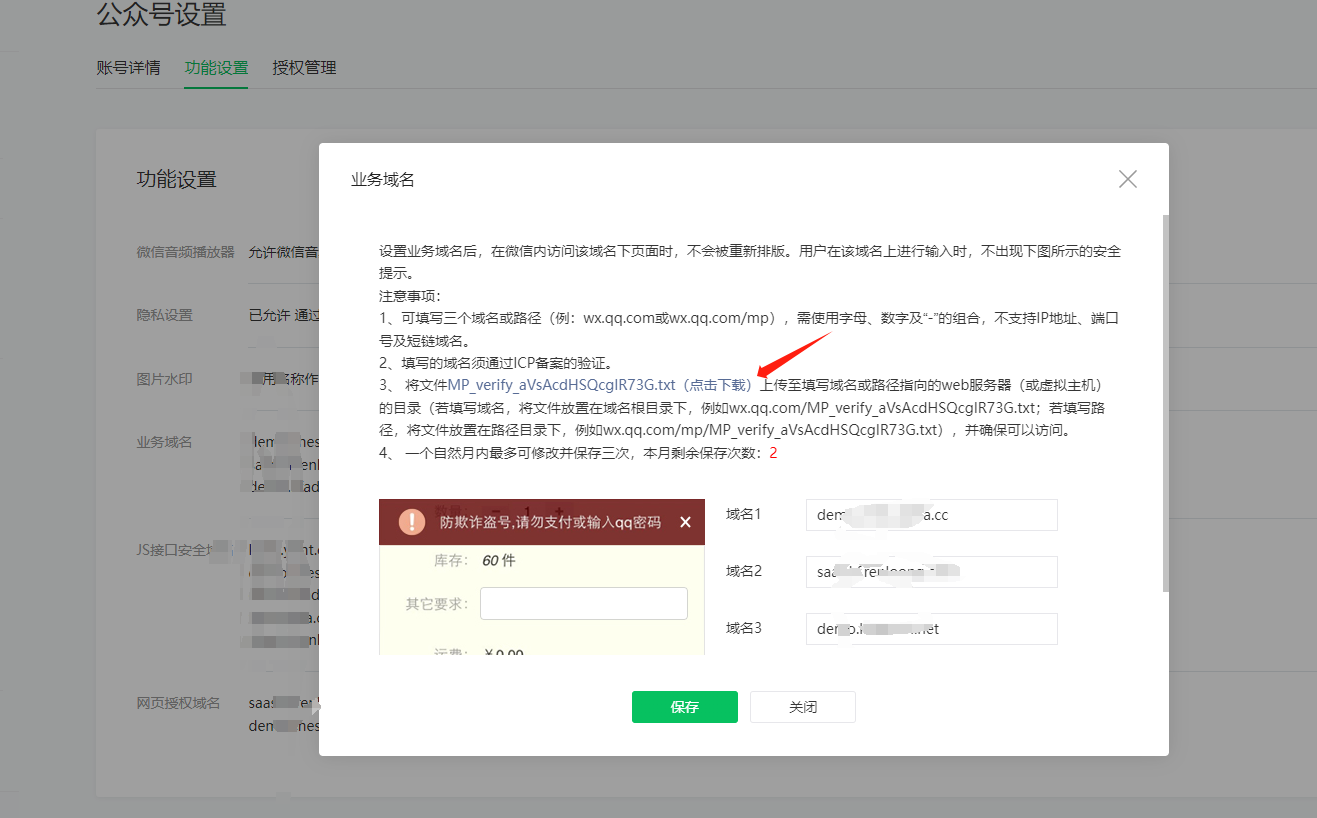This screenshot has height=818, width=1317.
Task: Click the 图片水印 setting label
Action: pyautogui.click(x=165, y=379)
